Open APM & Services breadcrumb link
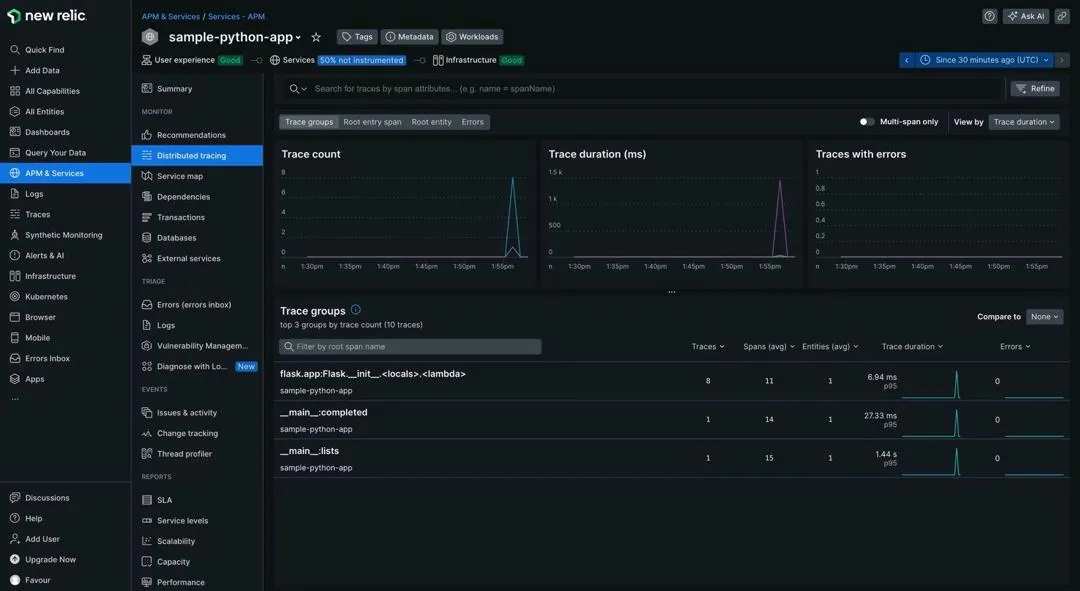This screenshot has height=591, width=1080. pyautogui.click(x=171, y=17)
